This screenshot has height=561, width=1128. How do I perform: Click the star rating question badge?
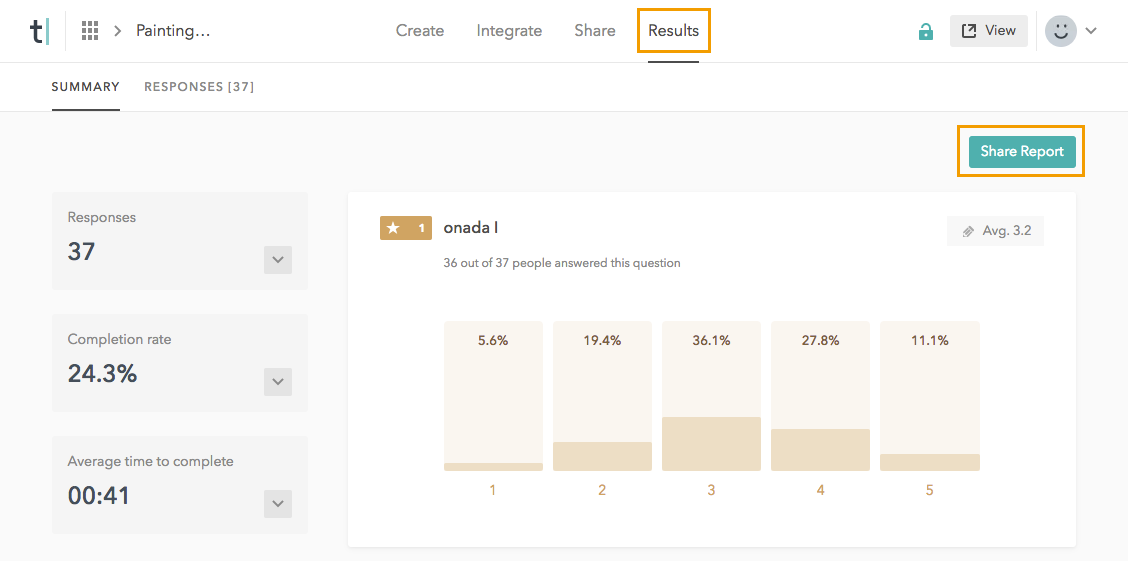coord(406,229)
